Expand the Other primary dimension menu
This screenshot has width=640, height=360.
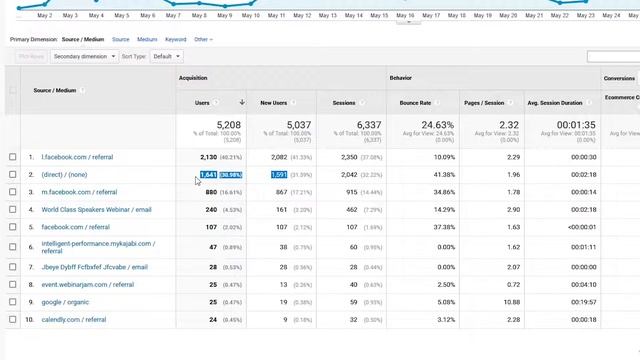(x=203, y=40)
